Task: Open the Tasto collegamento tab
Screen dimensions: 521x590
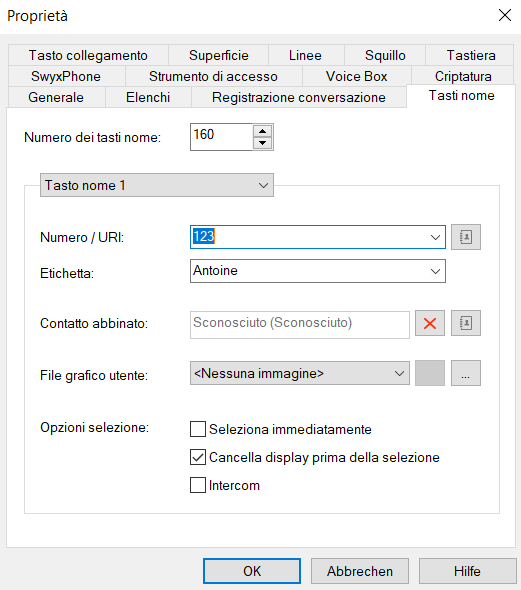Action: coord(88,55)
